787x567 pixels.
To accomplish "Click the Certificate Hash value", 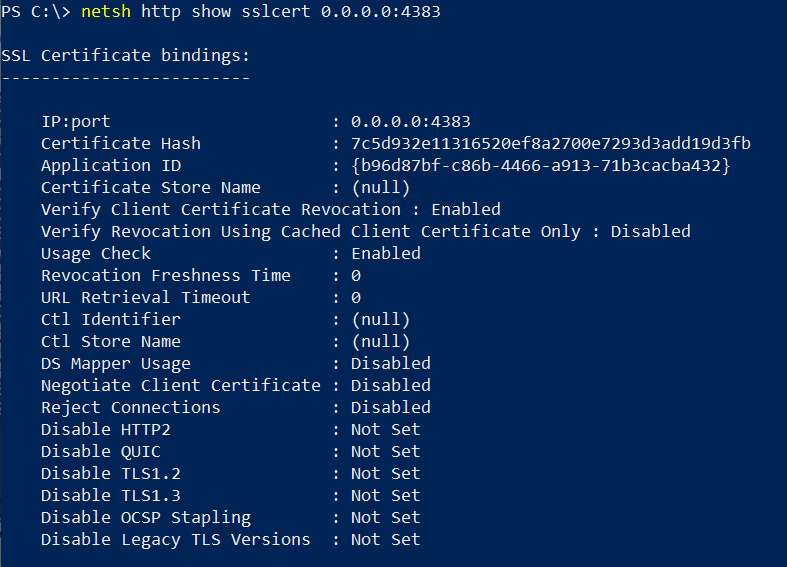I will [x=551, y=144].
